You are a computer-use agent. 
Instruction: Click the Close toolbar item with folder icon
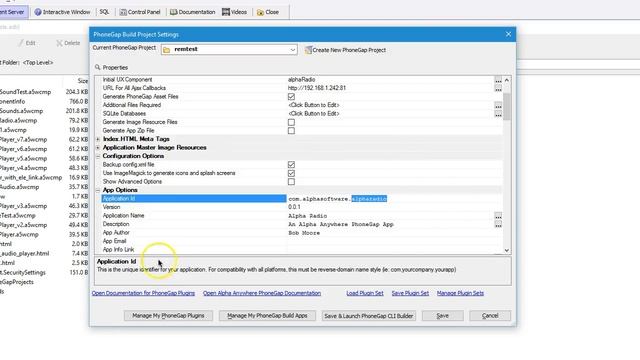tap(268, 12)
